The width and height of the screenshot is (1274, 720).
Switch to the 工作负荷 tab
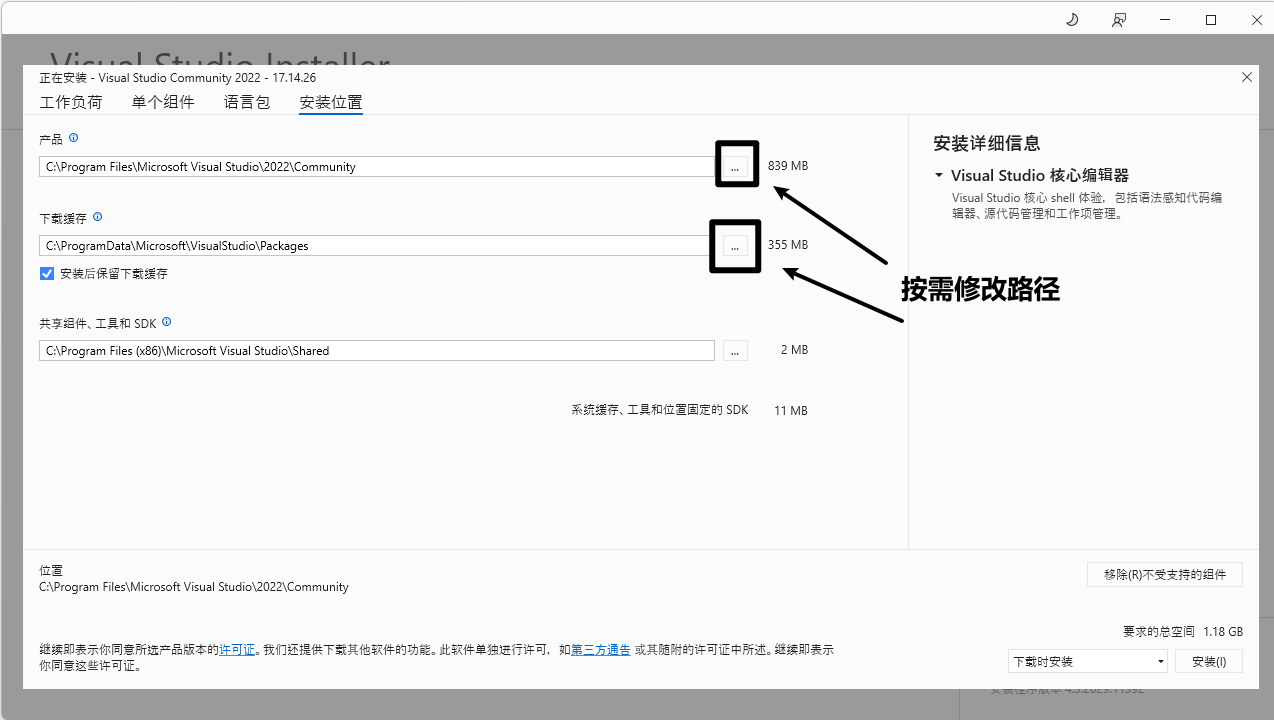tap(71, 102)
